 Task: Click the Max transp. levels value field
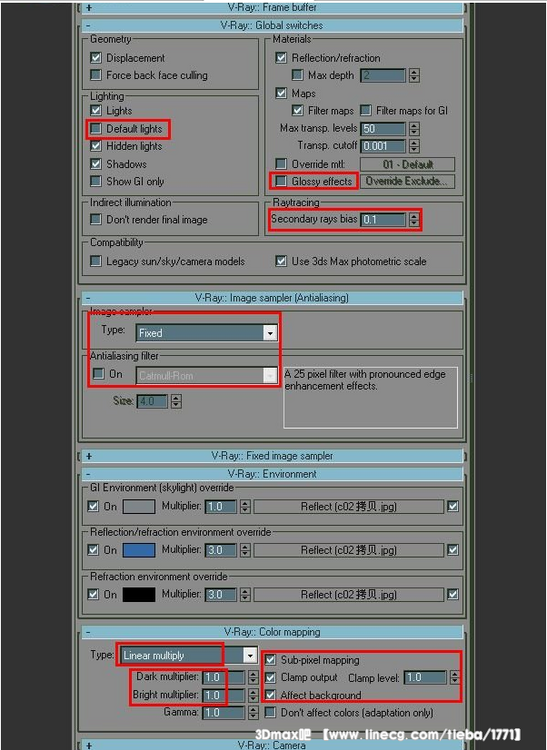point(383,129)
